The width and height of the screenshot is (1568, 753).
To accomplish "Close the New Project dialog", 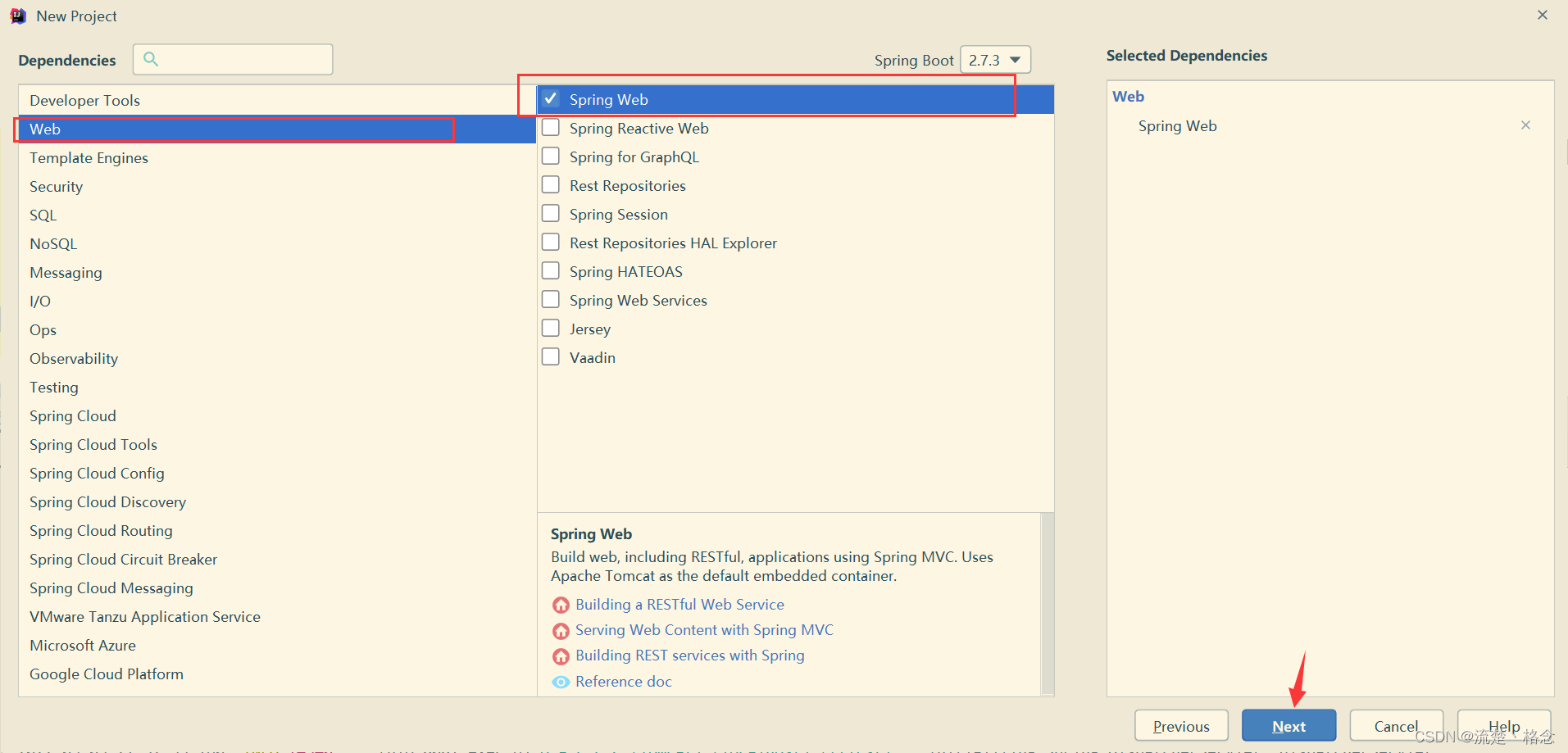I will pyautogui.click(x=1542, y=15).
